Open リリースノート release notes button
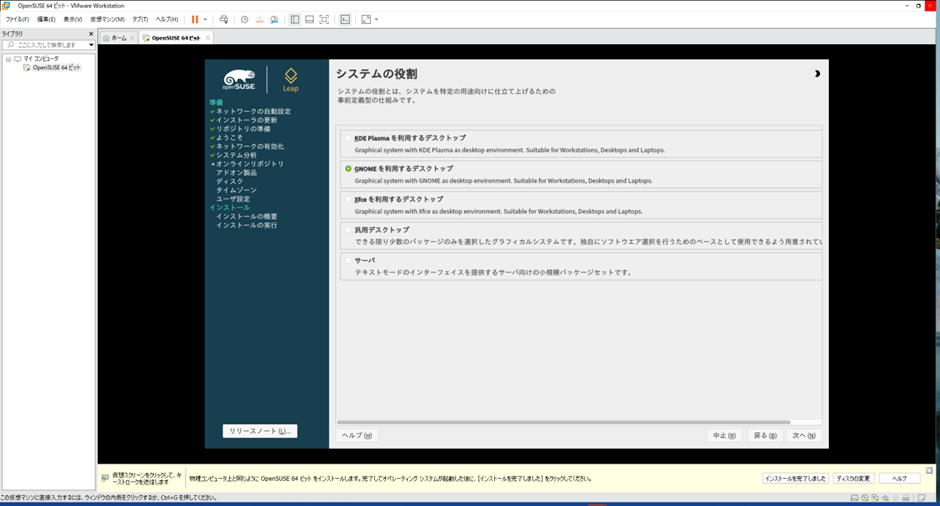940x506 pixels. pos(260,431)
